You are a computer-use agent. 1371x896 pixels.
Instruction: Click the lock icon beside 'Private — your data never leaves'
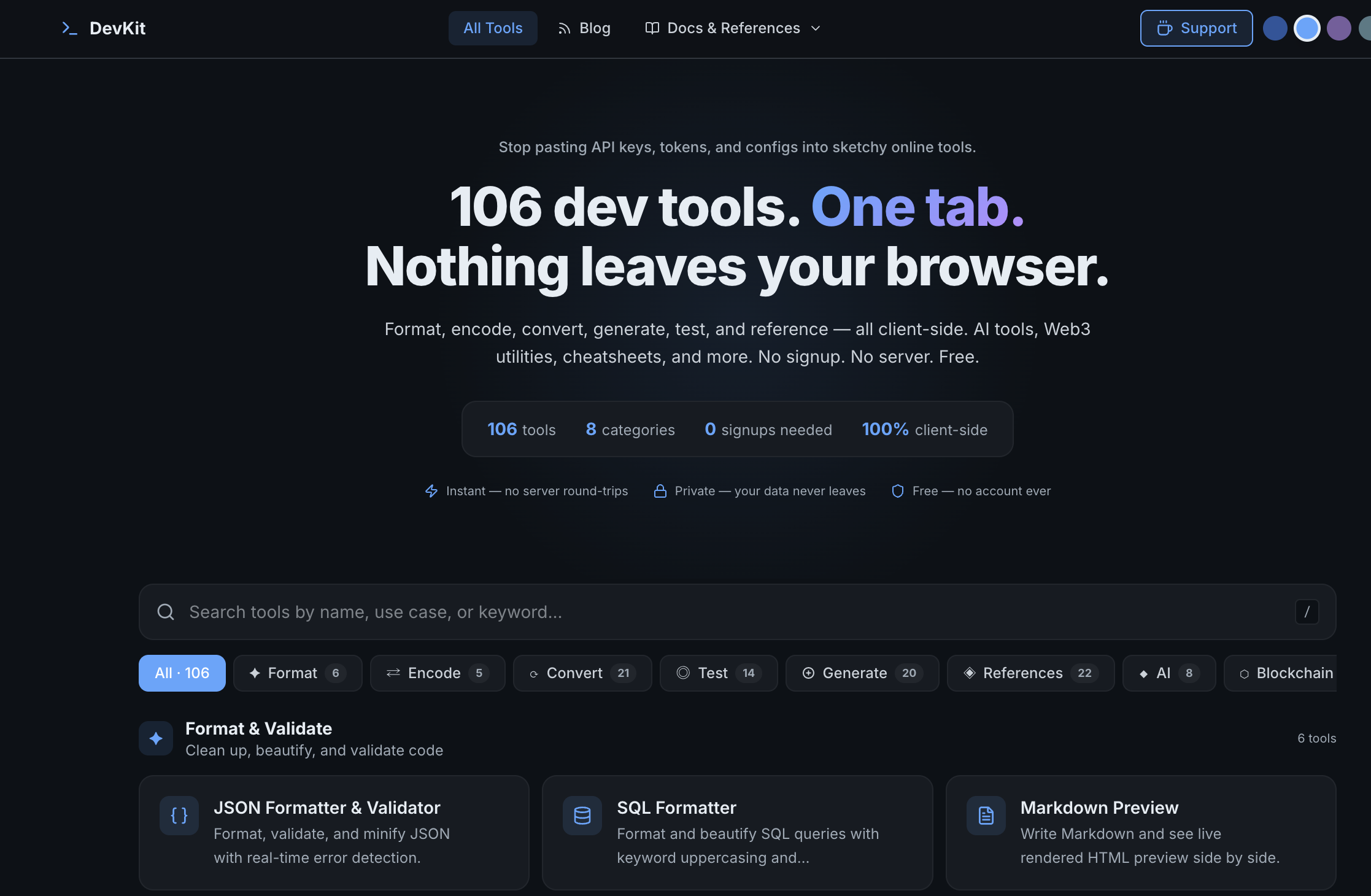coord(660,490)
